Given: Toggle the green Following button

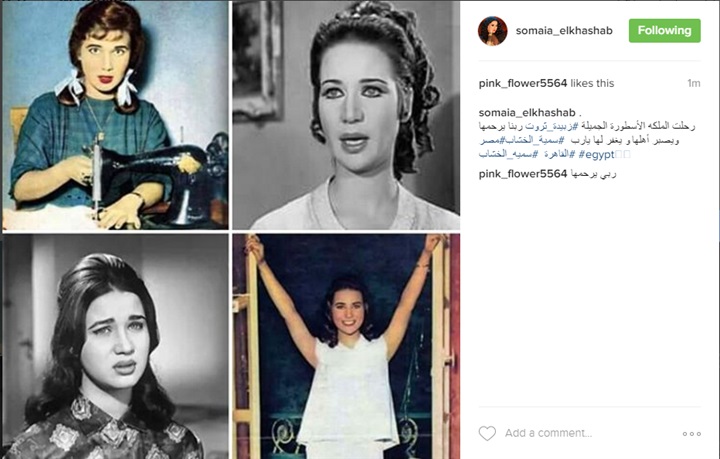Looking at the screenshot, I should click(x=664, y=31).
